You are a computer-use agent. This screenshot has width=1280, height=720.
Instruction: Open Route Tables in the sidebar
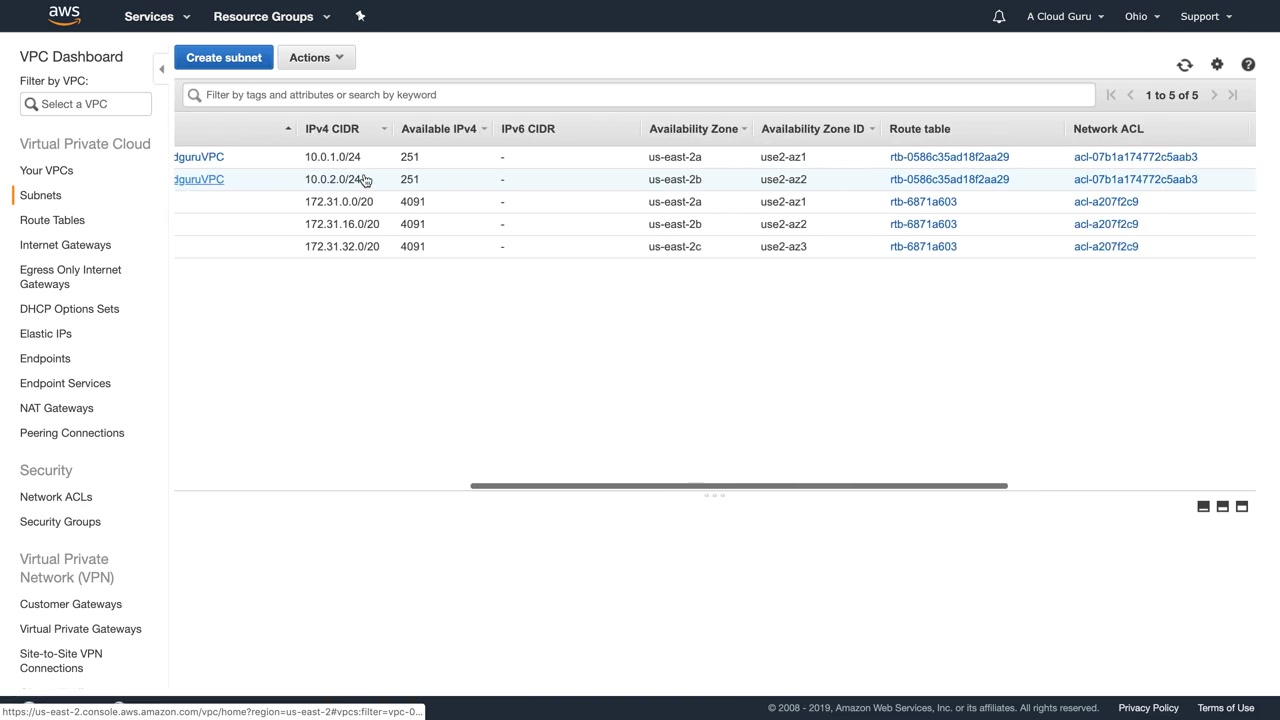(x=52, y=220)
